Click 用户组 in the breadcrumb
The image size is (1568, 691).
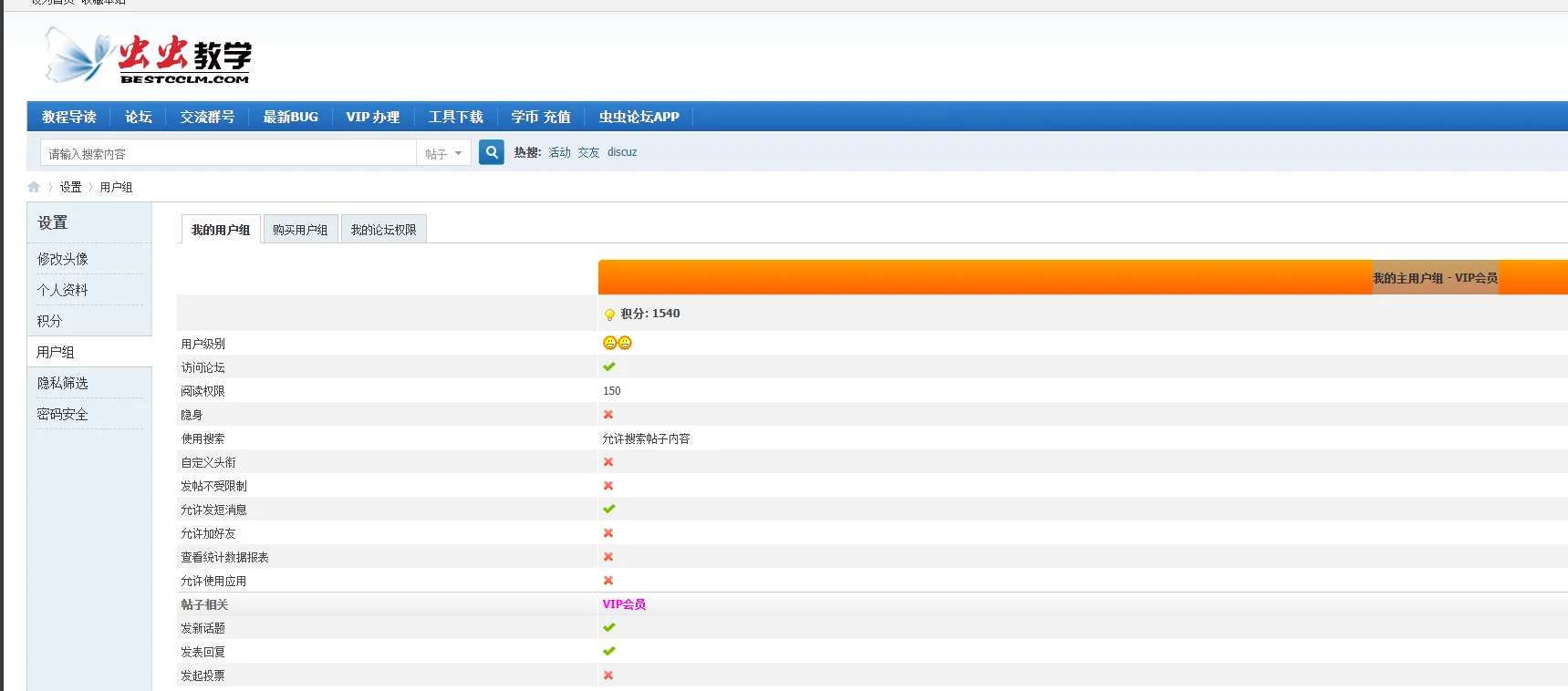[x=116, y=187]
